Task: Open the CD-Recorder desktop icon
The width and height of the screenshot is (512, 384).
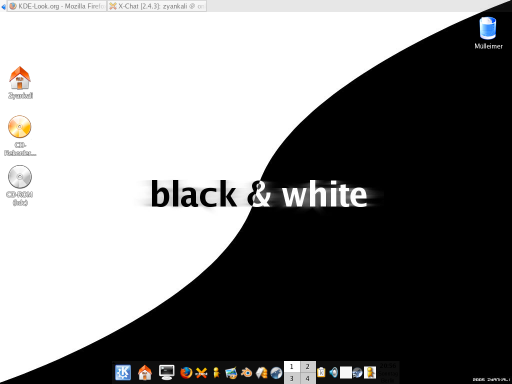Action: tap(20, 135)
